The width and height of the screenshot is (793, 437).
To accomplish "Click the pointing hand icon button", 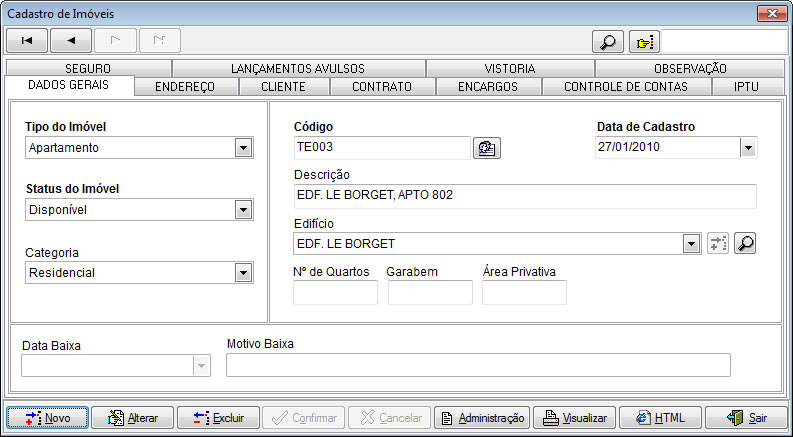I will (x=645, y=42).
